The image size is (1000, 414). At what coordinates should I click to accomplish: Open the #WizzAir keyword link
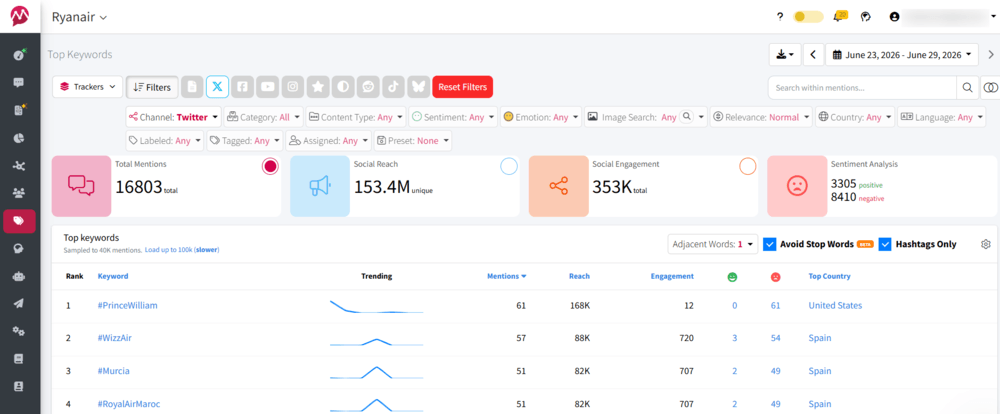tap(115, 338)
